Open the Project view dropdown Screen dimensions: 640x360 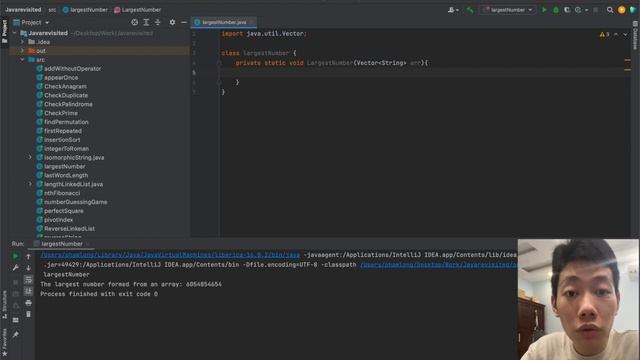(x=31, y=22)
